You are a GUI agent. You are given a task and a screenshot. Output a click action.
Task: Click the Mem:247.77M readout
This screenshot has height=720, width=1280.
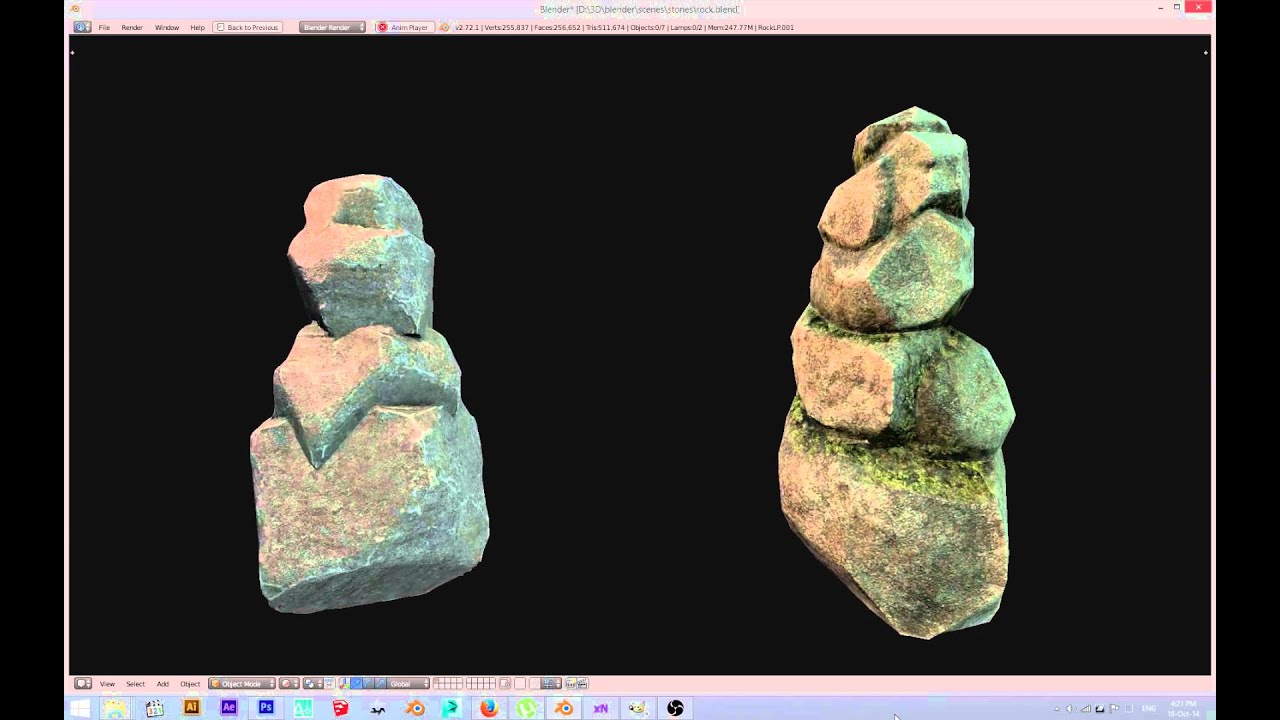pyautogui.click(x=729, y=27)
